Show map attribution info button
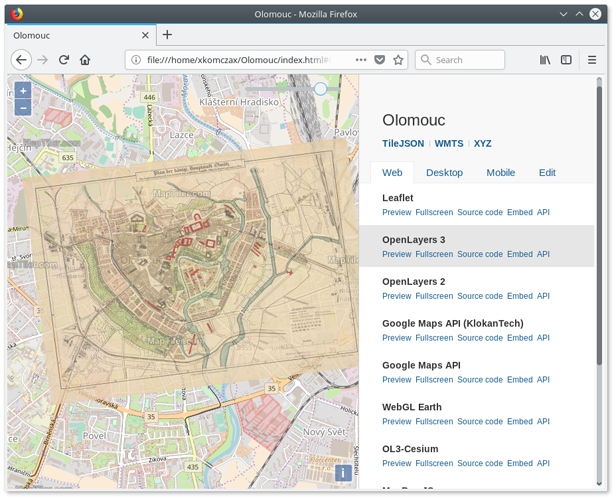 click(343, 473)
